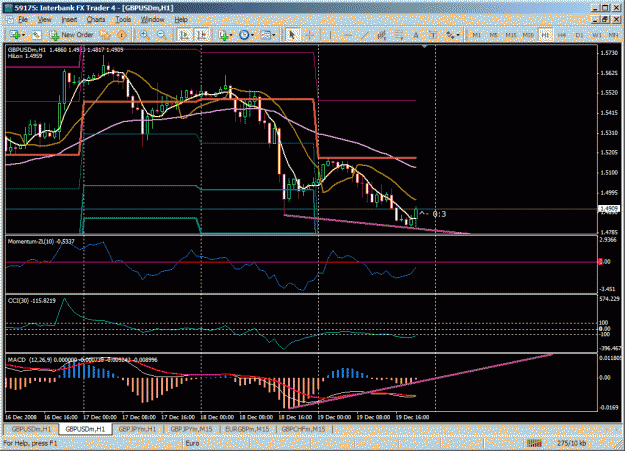Screen dimensions: 625x451
Task: Expand the Indicators dropdown arrow
Action: click(x=231, y=35)
